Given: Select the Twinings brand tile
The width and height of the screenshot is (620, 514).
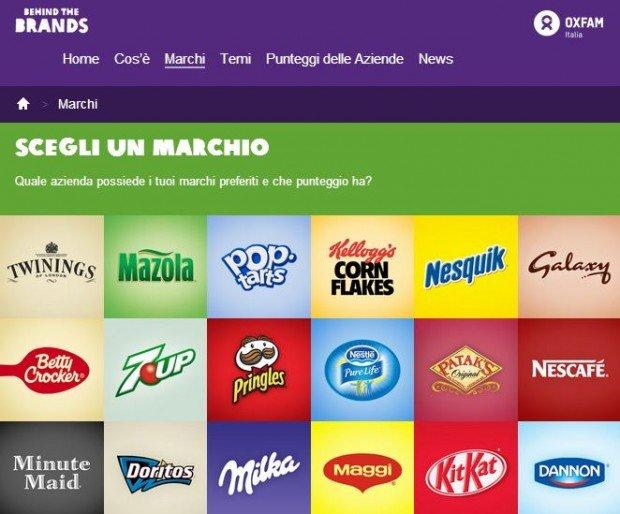Looking at the screenshot, I should tap(52, 266).
